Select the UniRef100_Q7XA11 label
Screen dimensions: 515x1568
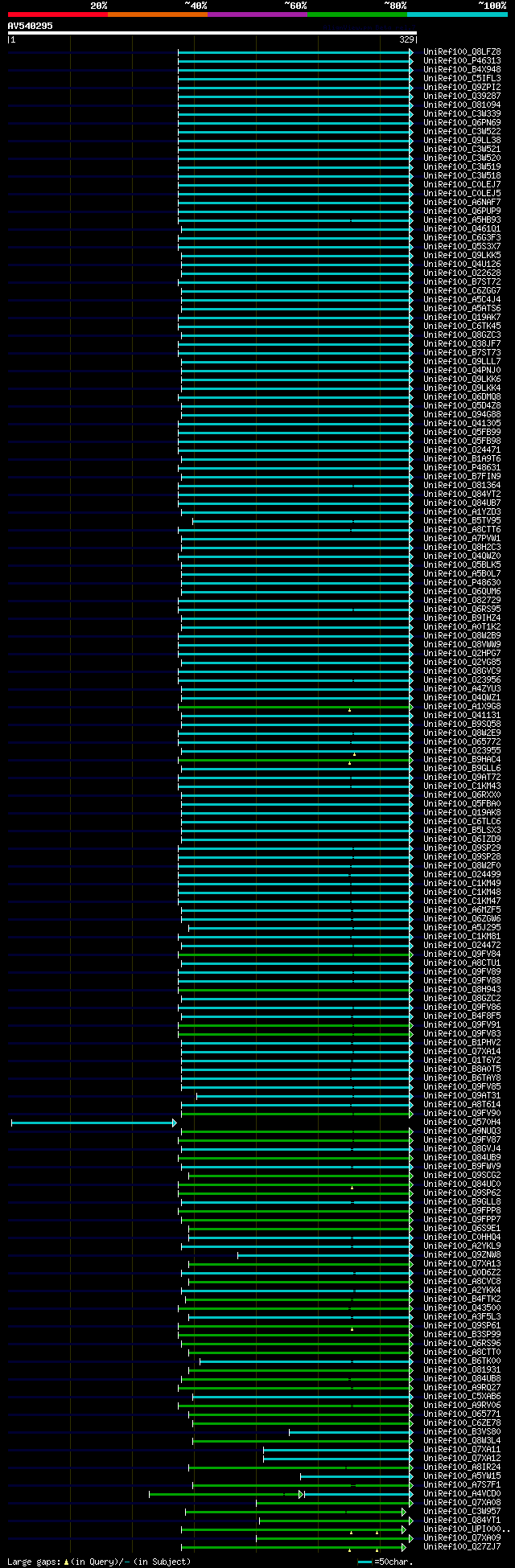462,1449
